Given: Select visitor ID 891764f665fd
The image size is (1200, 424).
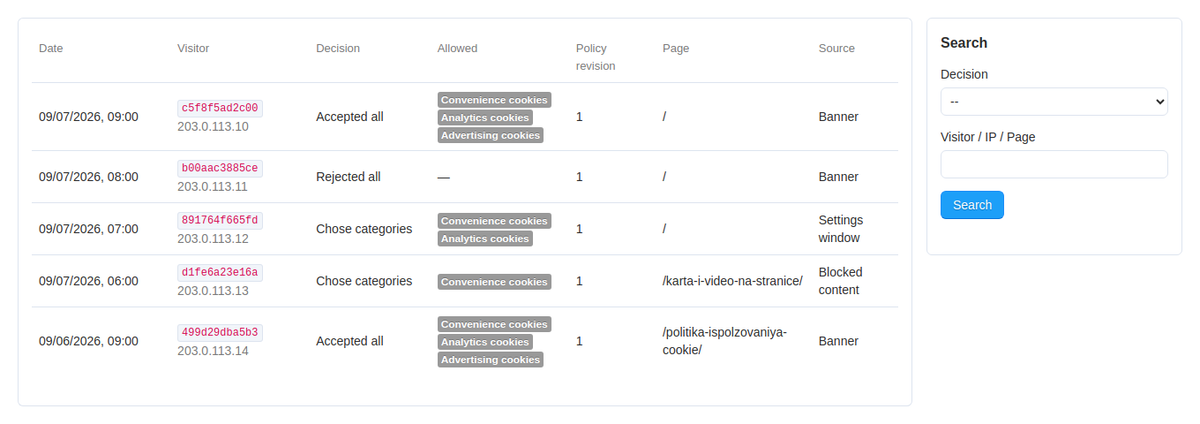Looking at the screenshot, I should 220,220.
